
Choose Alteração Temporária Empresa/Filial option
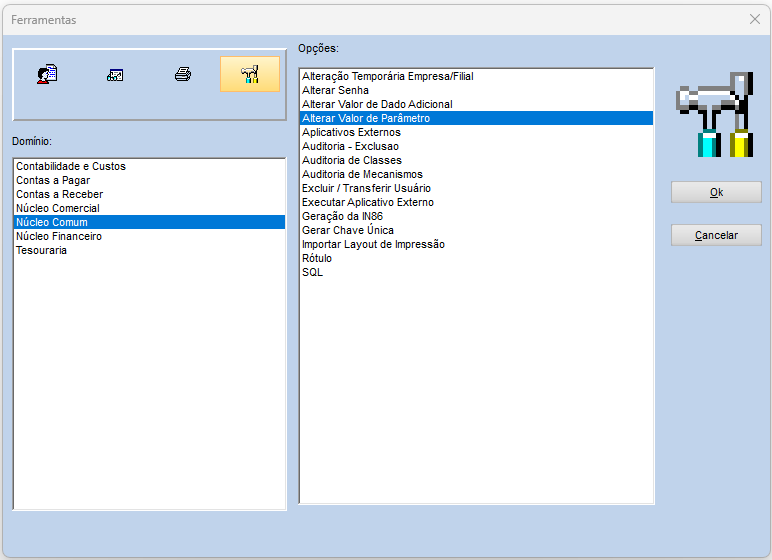[388, 76]
